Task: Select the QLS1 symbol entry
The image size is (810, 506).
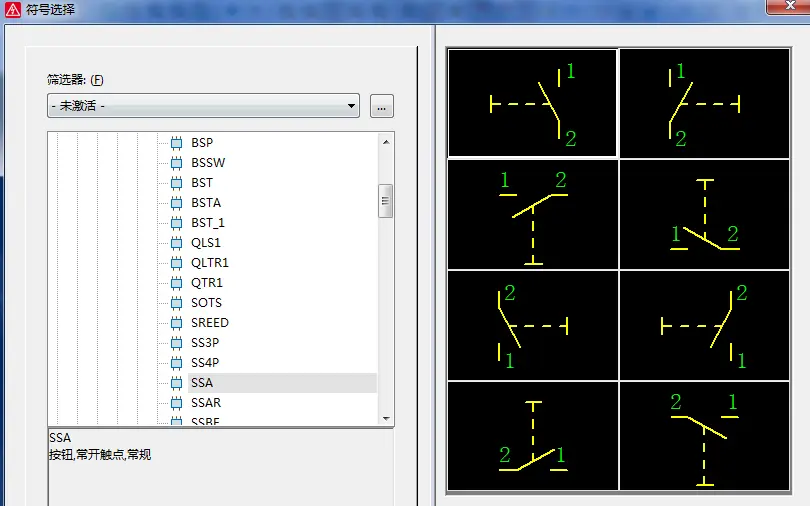Action: click(x=206, y=243)
